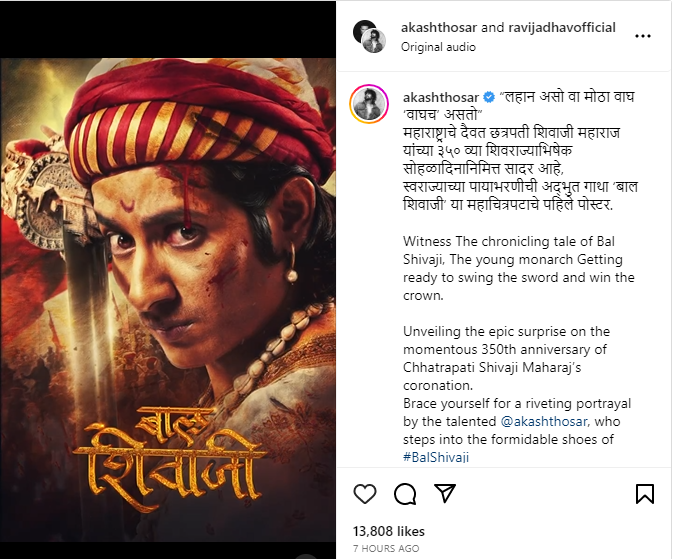Click the Devanagari title on poster
Viewport: 674px width, 559px height.
[170, 458]
